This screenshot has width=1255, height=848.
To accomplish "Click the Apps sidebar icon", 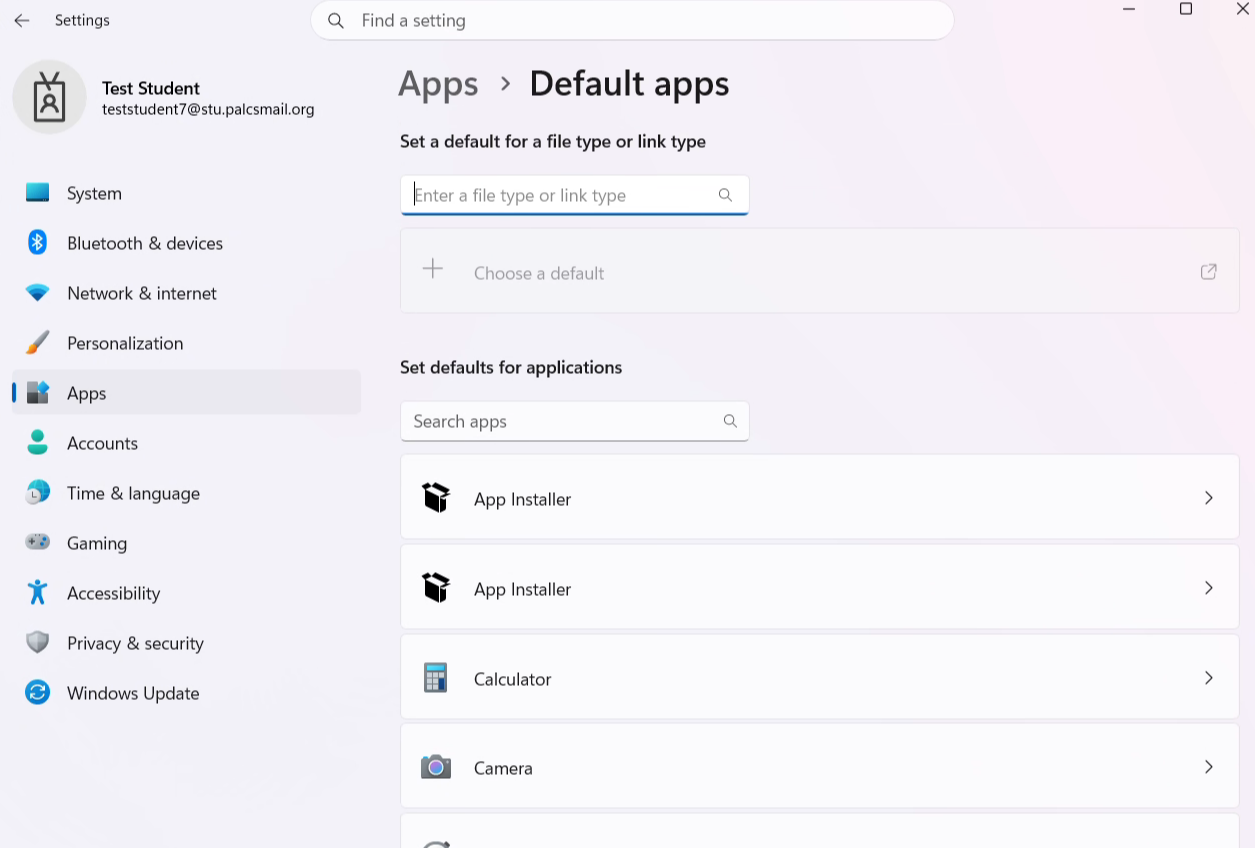I will pos(38,393).
